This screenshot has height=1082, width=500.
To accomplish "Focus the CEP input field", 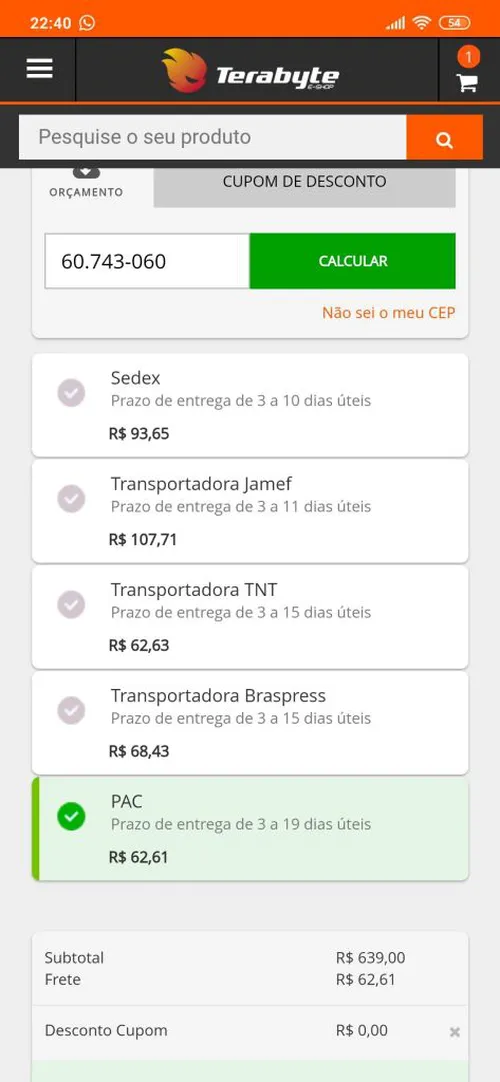I will 147,261.
